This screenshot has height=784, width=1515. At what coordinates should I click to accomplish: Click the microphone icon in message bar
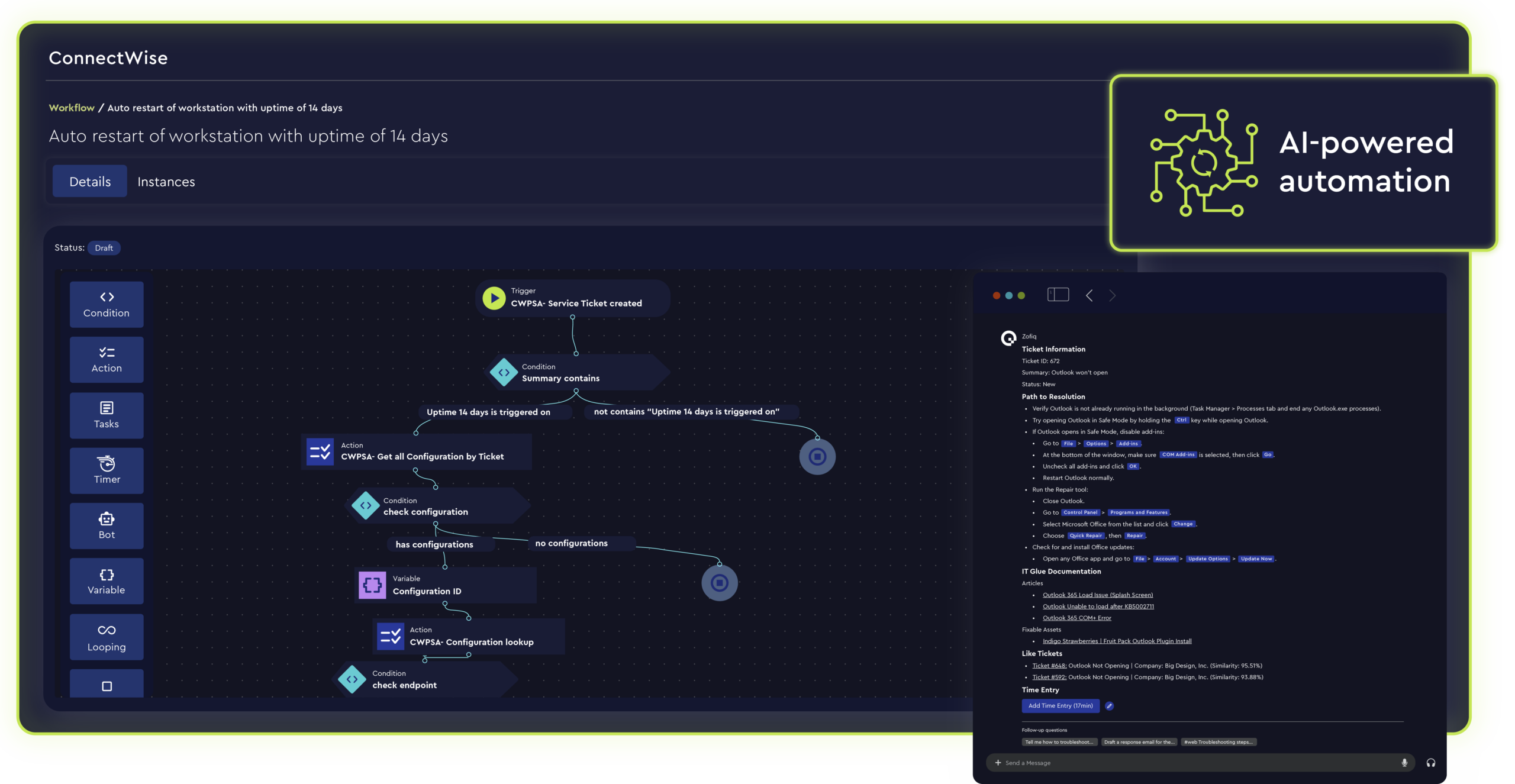click(x=1404, y=763)
